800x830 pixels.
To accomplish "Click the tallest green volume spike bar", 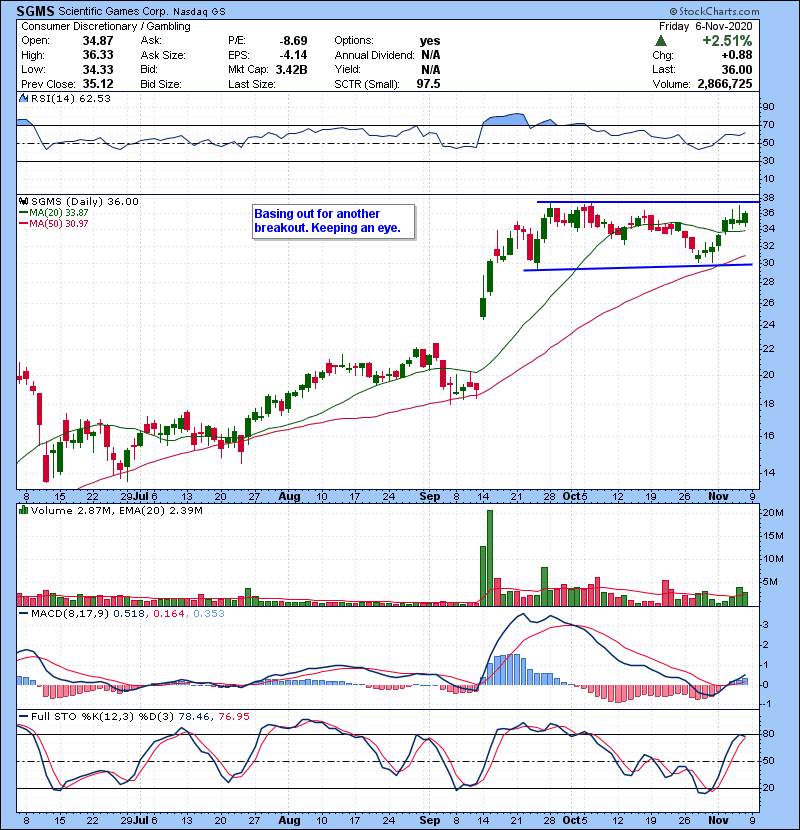I will pos(490,558).
